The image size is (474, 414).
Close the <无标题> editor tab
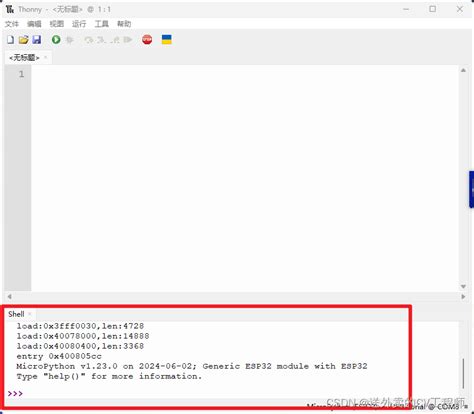click(46, 58)
